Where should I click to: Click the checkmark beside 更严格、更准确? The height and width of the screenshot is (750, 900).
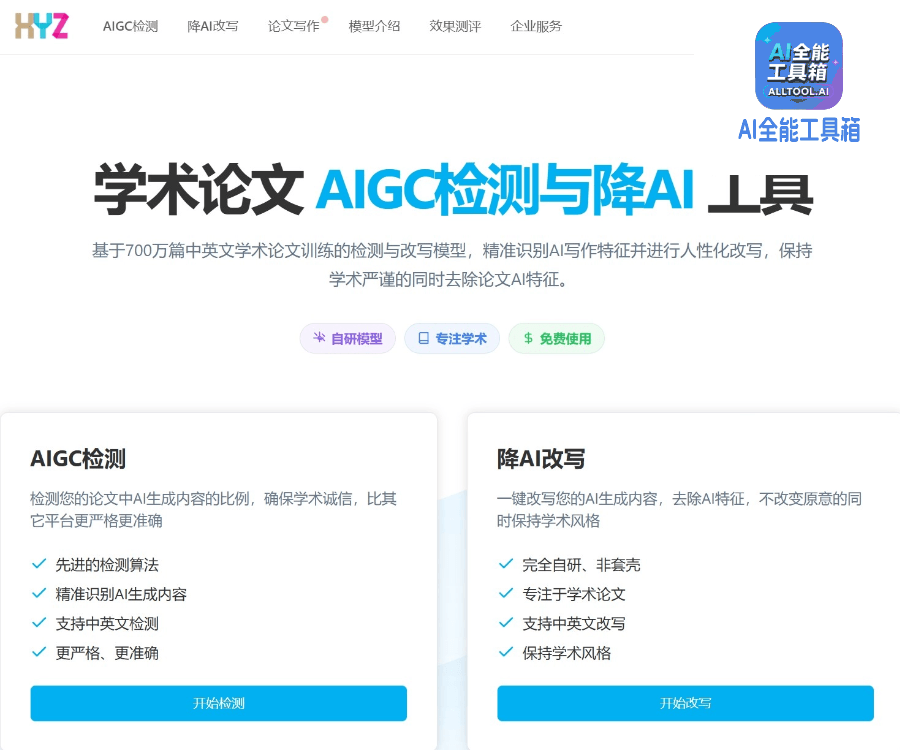39,651
